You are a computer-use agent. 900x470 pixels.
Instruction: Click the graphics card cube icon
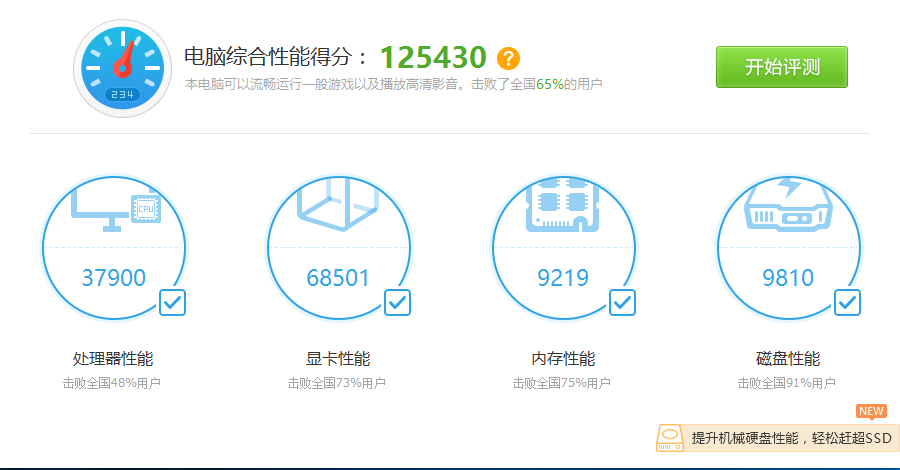pos(338,204)
